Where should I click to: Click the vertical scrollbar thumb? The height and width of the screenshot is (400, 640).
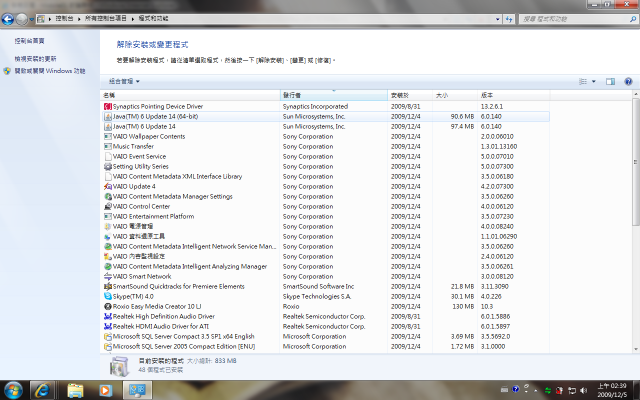pyautogui.click(x=636, y=162)
